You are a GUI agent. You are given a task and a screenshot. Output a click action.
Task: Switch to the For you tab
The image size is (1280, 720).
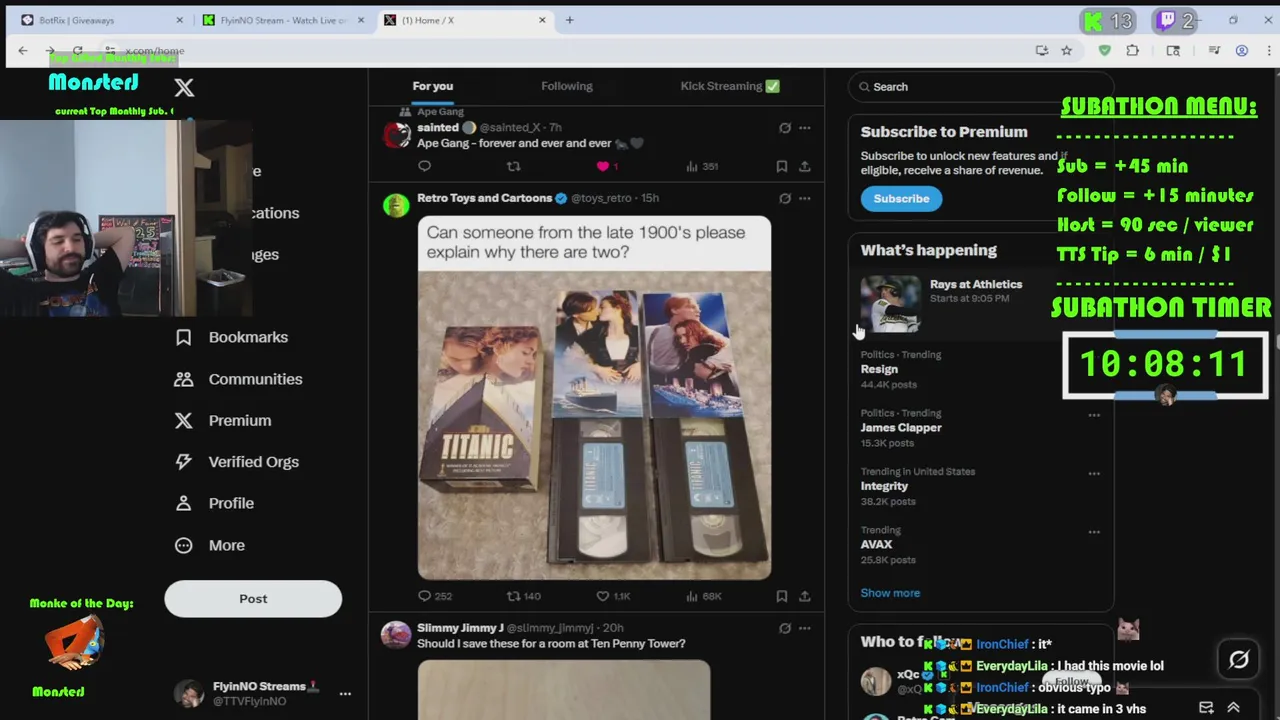click(433, 86)
